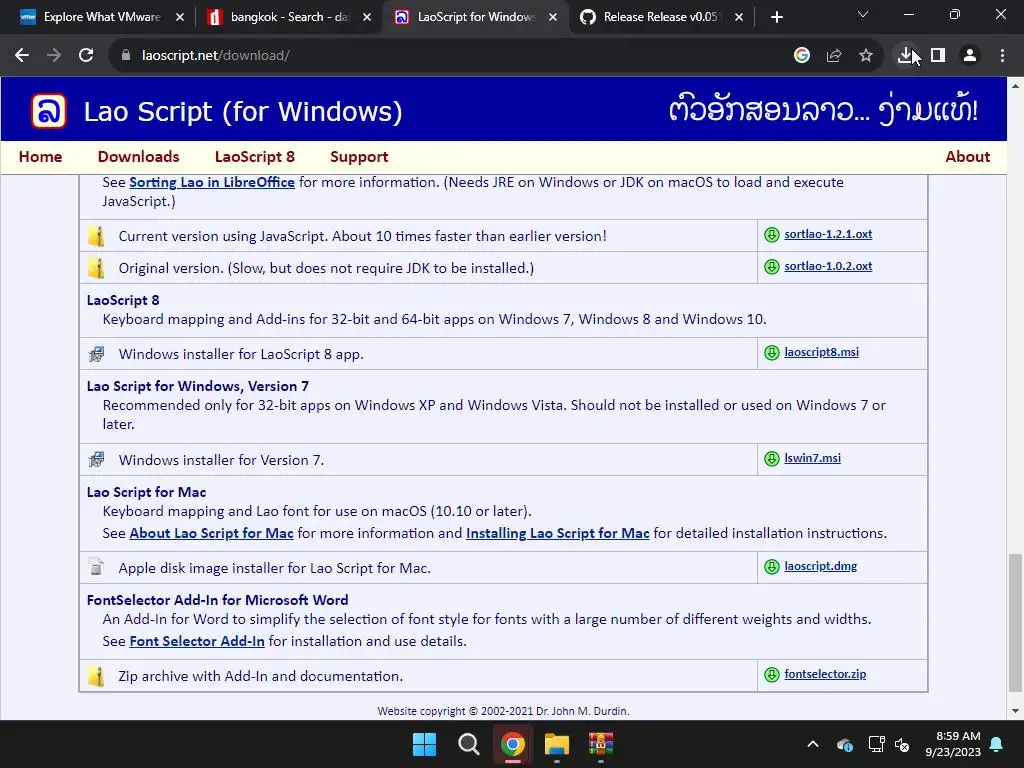
Task: Reload the page
Action: click(x=86, y=56)
